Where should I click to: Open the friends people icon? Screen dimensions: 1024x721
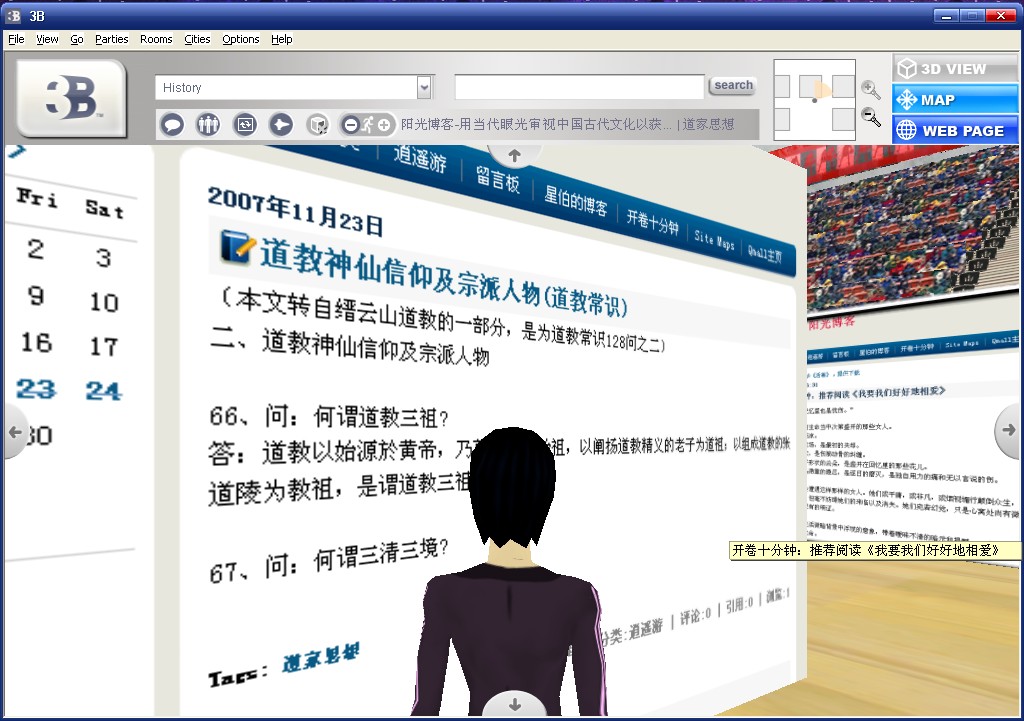(x=208, y=124)
